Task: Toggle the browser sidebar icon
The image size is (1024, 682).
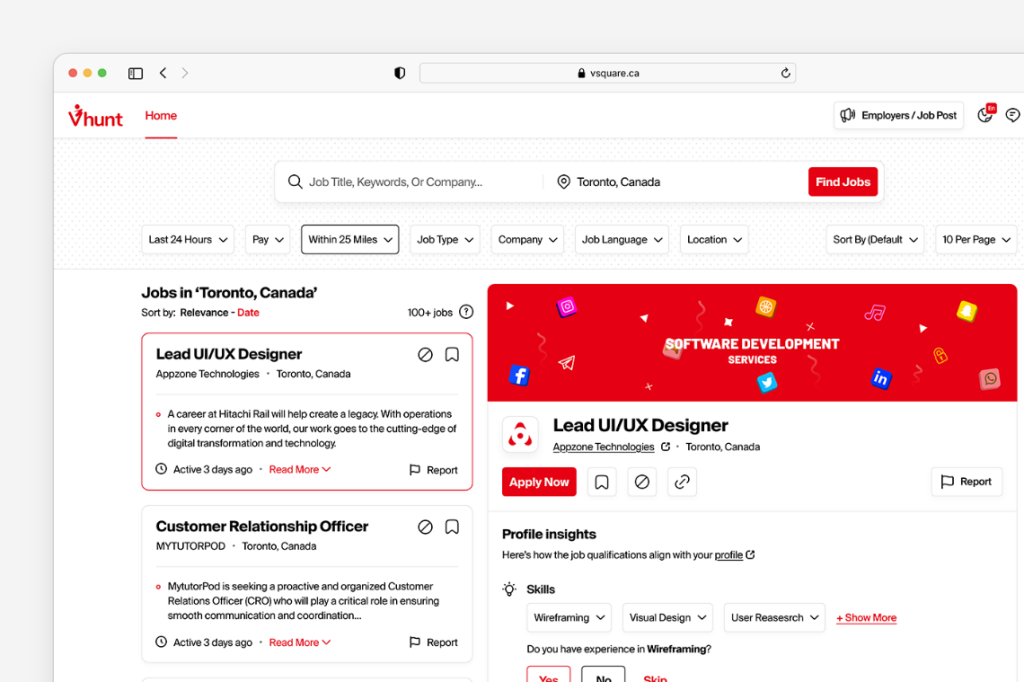Action: [x=135, y=73]
